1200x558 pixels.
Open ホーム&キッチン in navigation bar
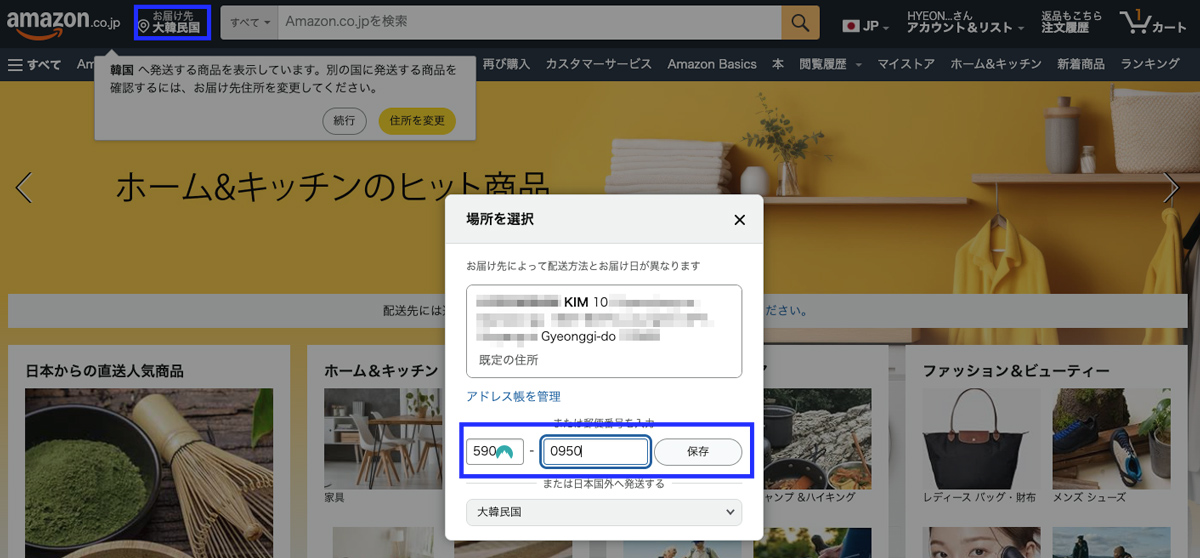996,64
